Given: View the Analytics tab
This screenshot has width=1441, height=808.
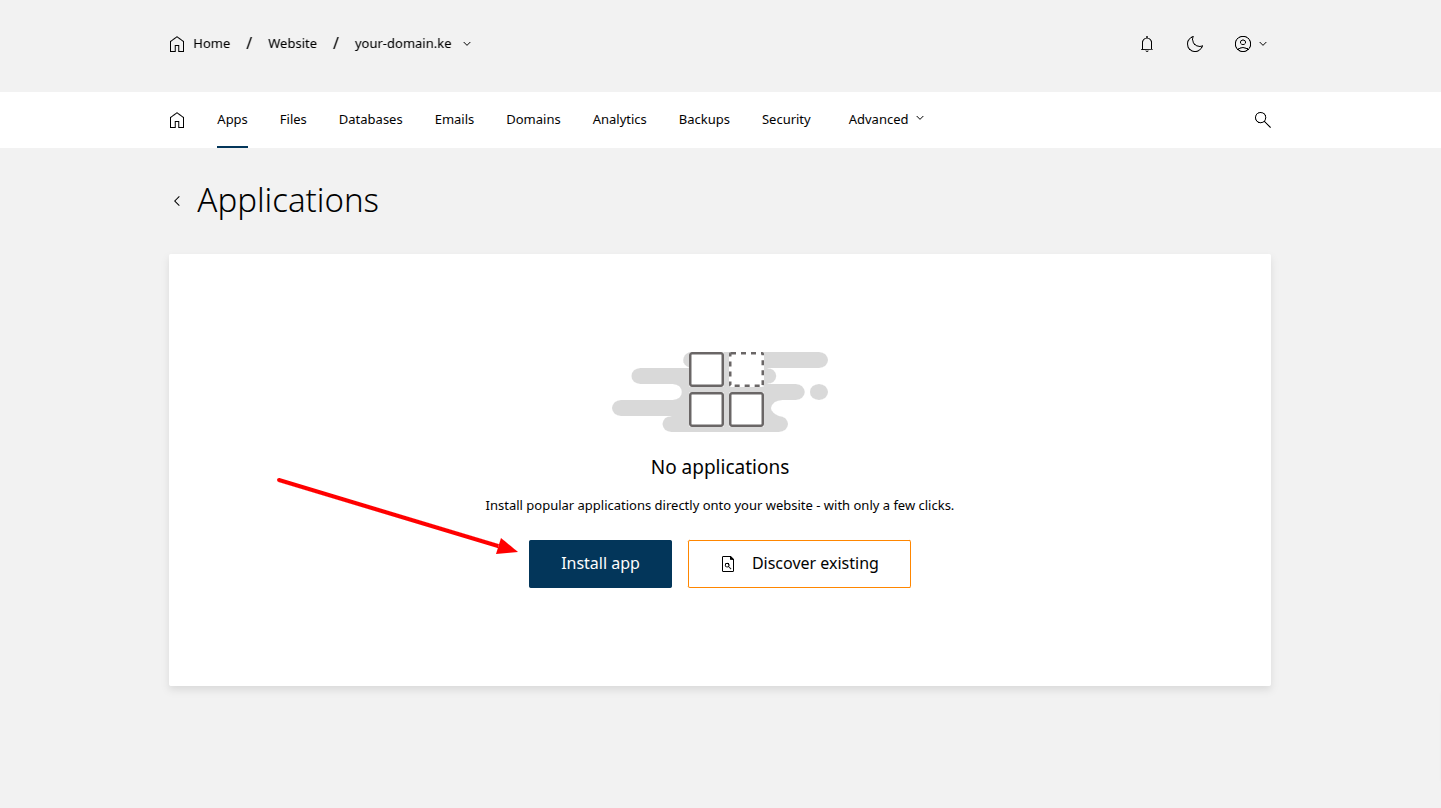Looking at the screenshot, I should pos(619,119).
